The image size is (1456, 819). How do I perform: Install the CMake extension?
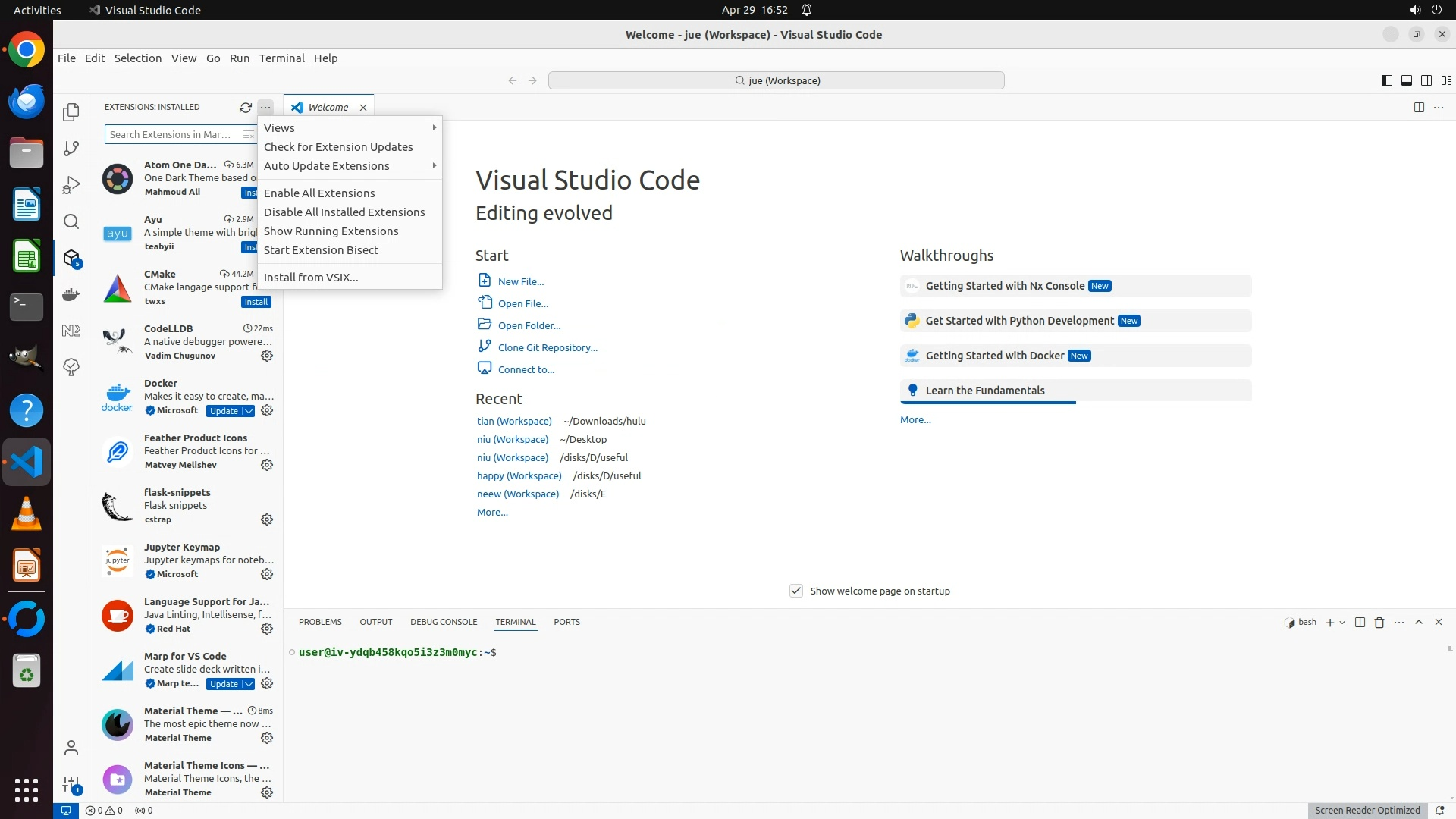click(x=256, y=302)
